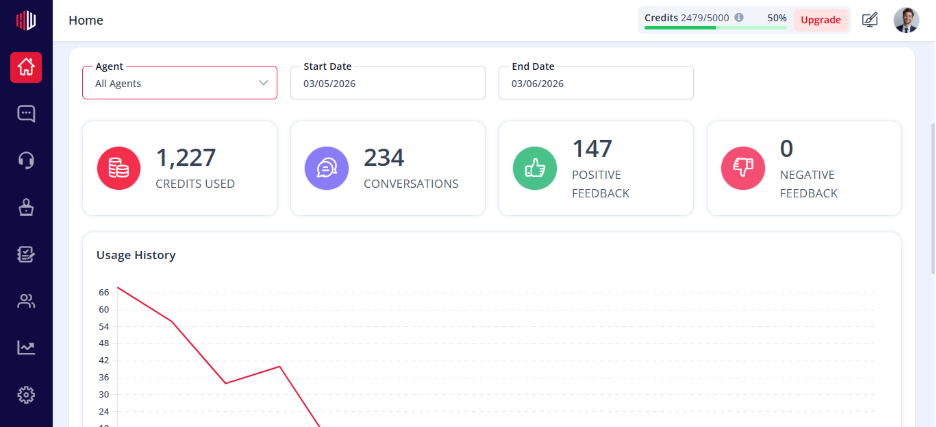Click the Usage History heading
This screenshot has width=936, height=427.
tap(136, 255)
